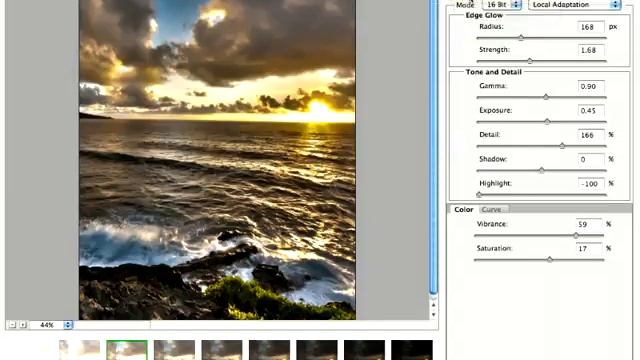Click the Strength value field
The width and height of the screenshot is (640, 360).
tap(591, 50)
